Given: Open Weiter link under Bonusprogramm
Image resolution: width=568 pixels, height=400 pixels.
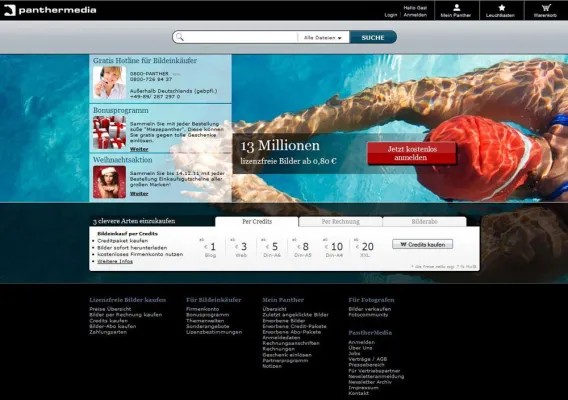Looking at the screenshot, I should pos(139,149).
